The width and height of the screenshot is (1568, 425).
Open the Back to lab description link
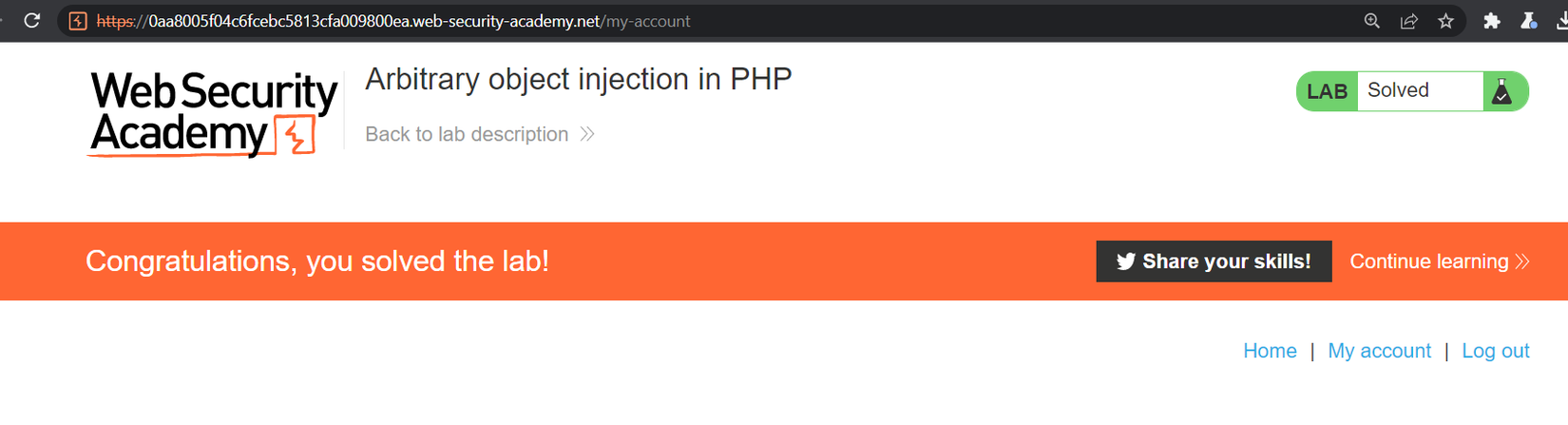[467, 134]
